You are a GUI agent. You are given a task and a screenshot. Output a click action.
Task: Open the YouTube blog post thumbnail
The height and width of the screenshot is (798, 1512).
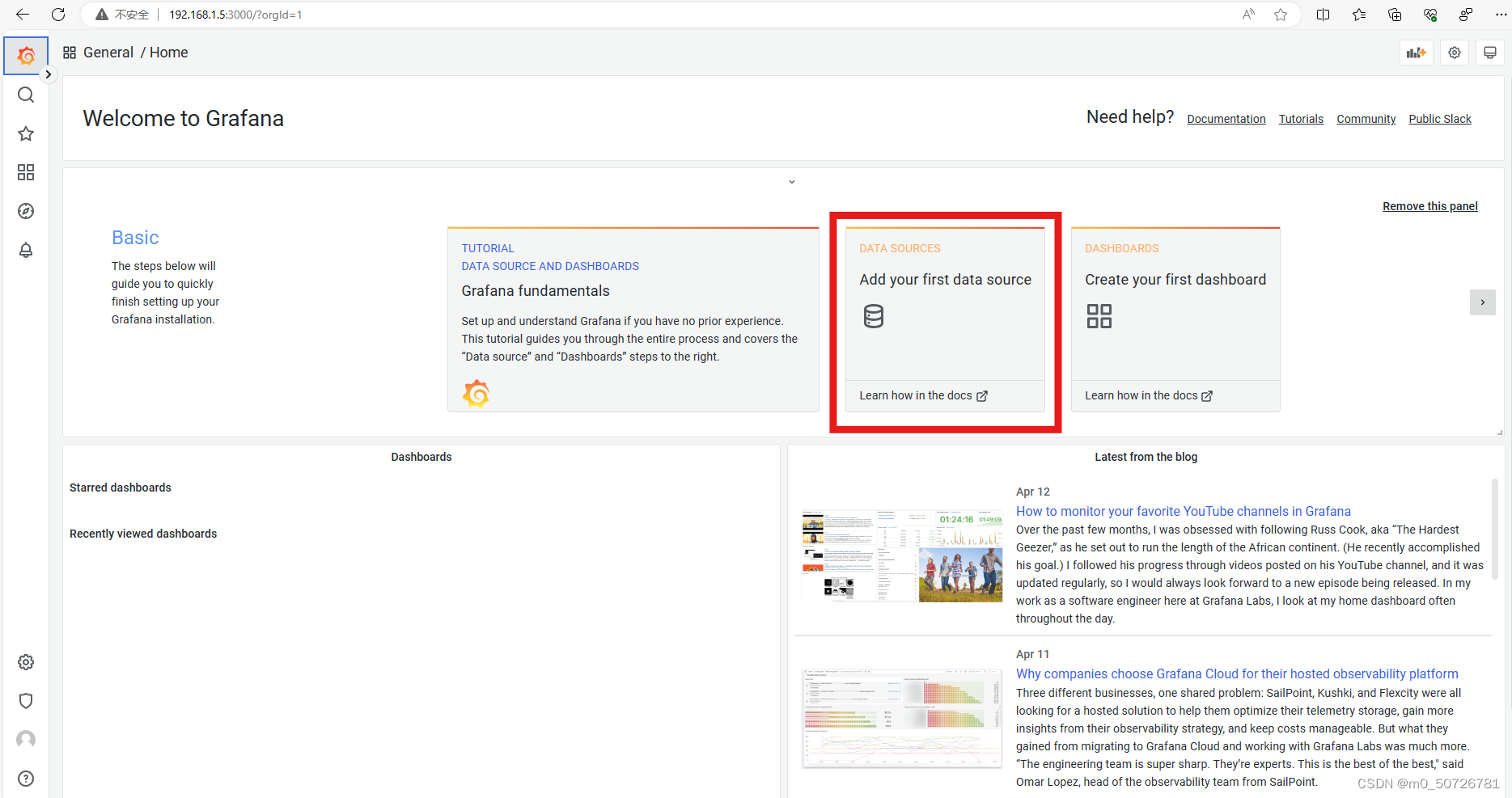(x=902, y=556)
